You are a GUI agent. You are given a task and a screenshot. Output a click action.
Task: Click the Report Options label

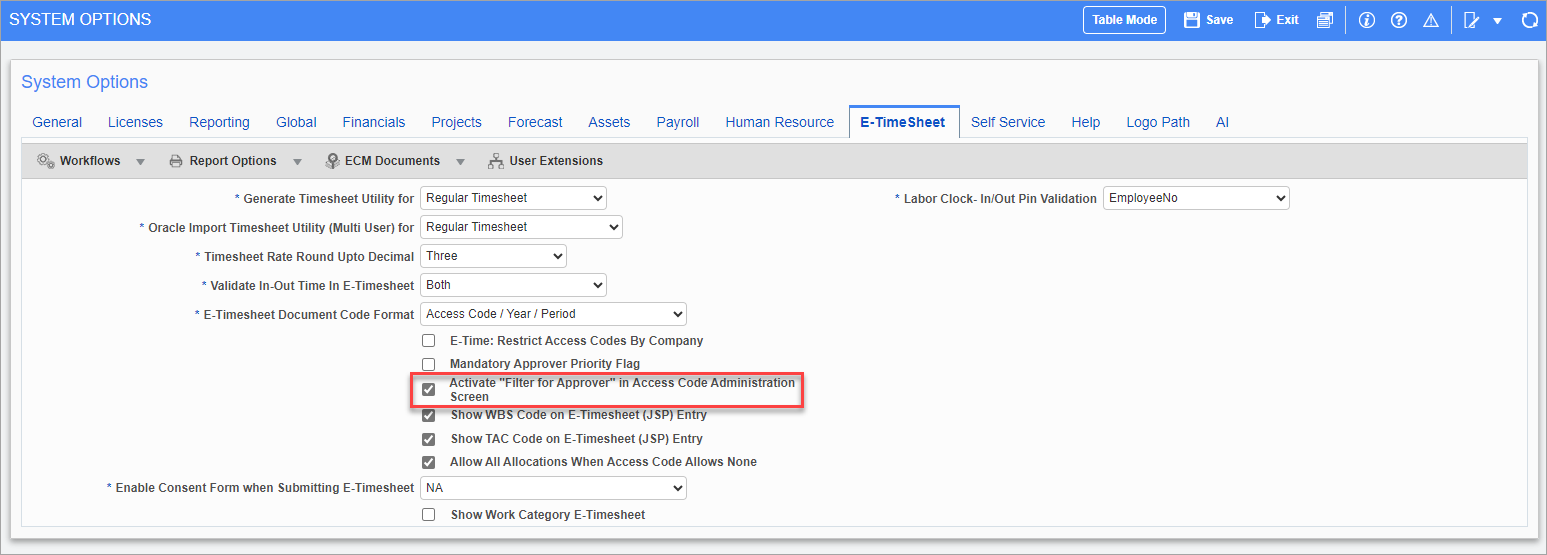(x=233, y=161)
